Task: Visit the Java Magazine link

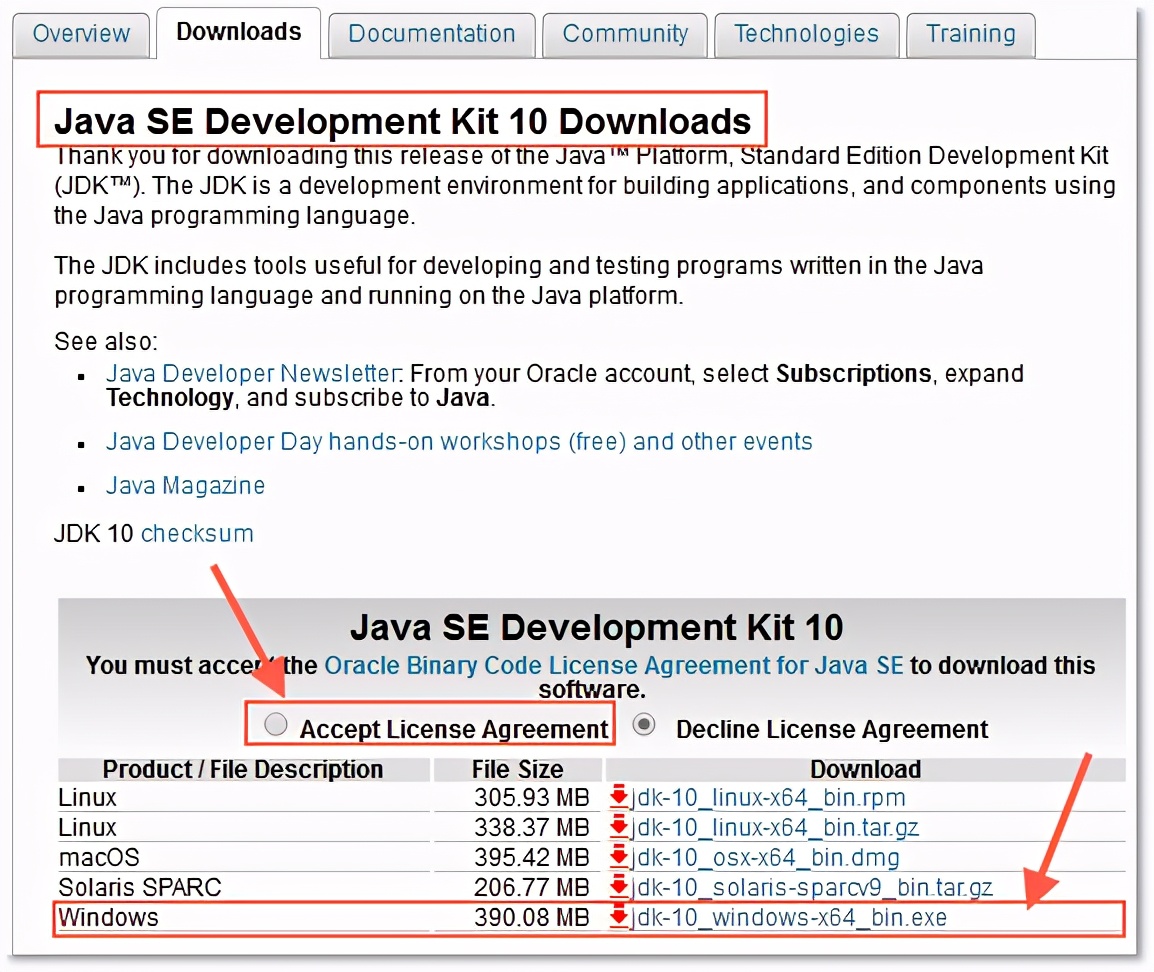Action: (186, 486)
